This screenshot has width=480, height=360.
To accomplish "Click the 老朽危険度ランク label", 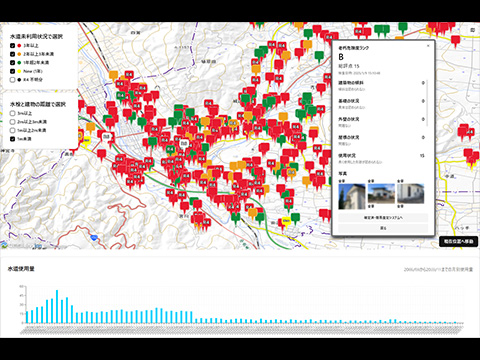I will (354, 48).
